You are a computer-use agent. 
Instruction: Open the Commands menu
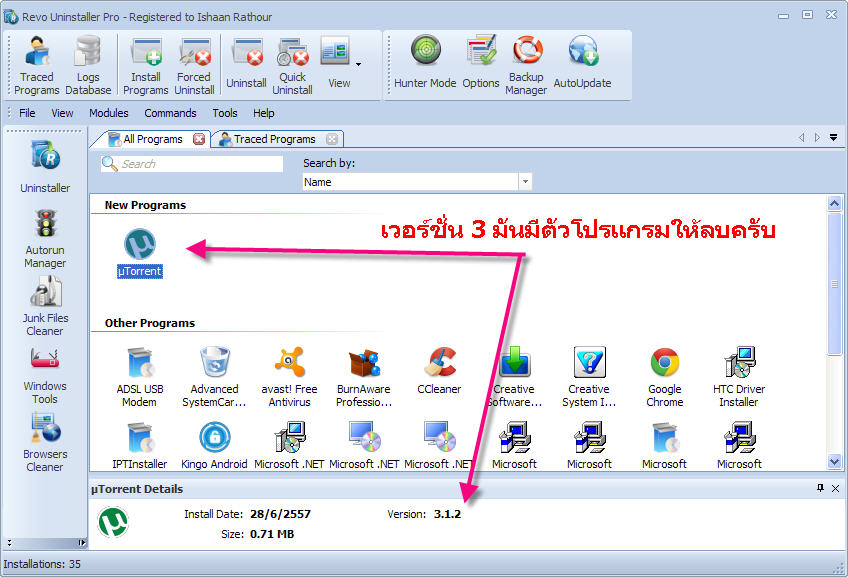pos(170,113)
